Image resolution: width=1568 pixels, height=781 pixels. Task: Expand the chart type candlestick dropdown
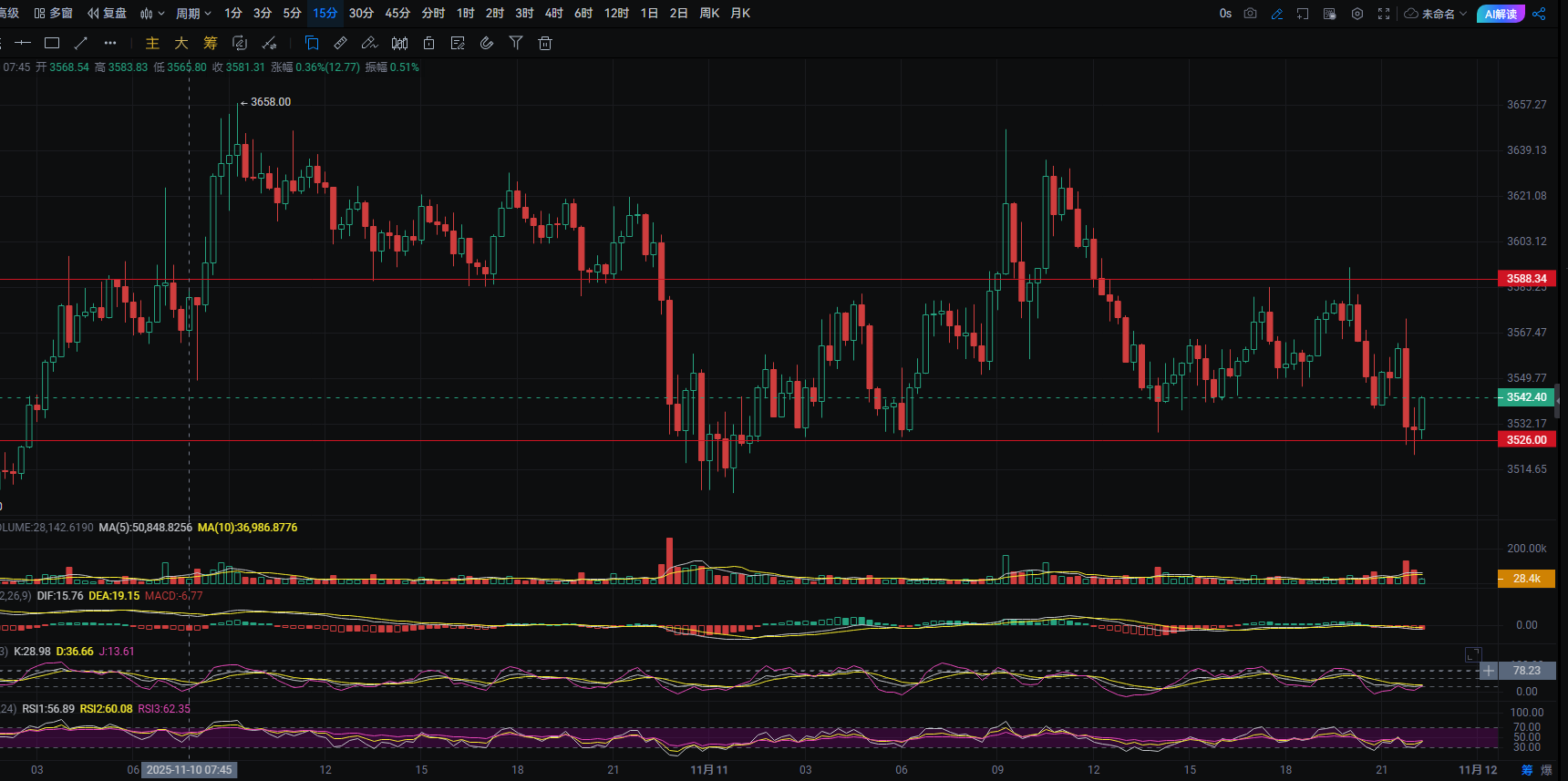(x=152, y=14)
